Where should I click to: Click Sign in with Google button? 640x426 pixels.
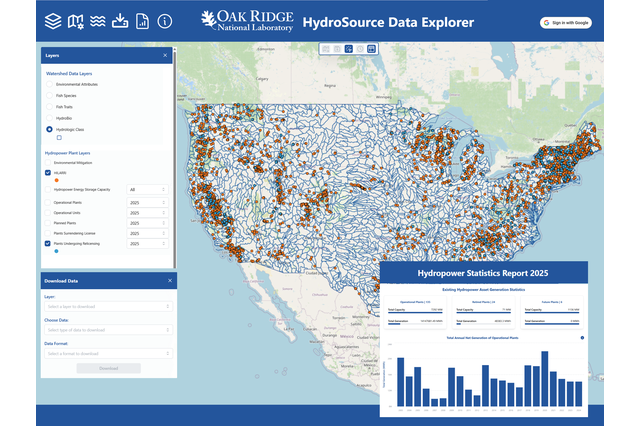click(x=566, y=23)
